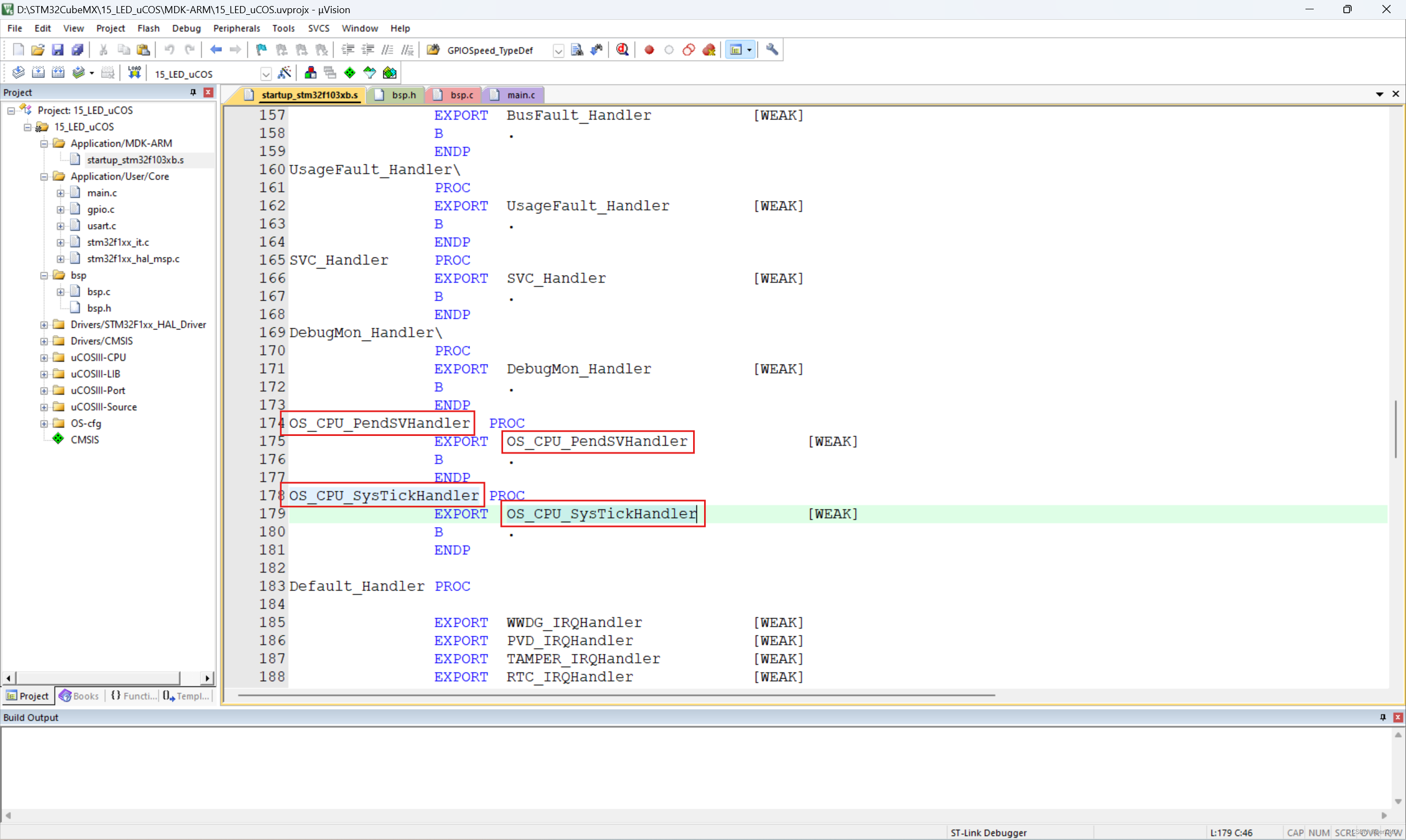Start debug session icon
The height and width of the screenshot is (840, 1406).
(x=622, y=50)
